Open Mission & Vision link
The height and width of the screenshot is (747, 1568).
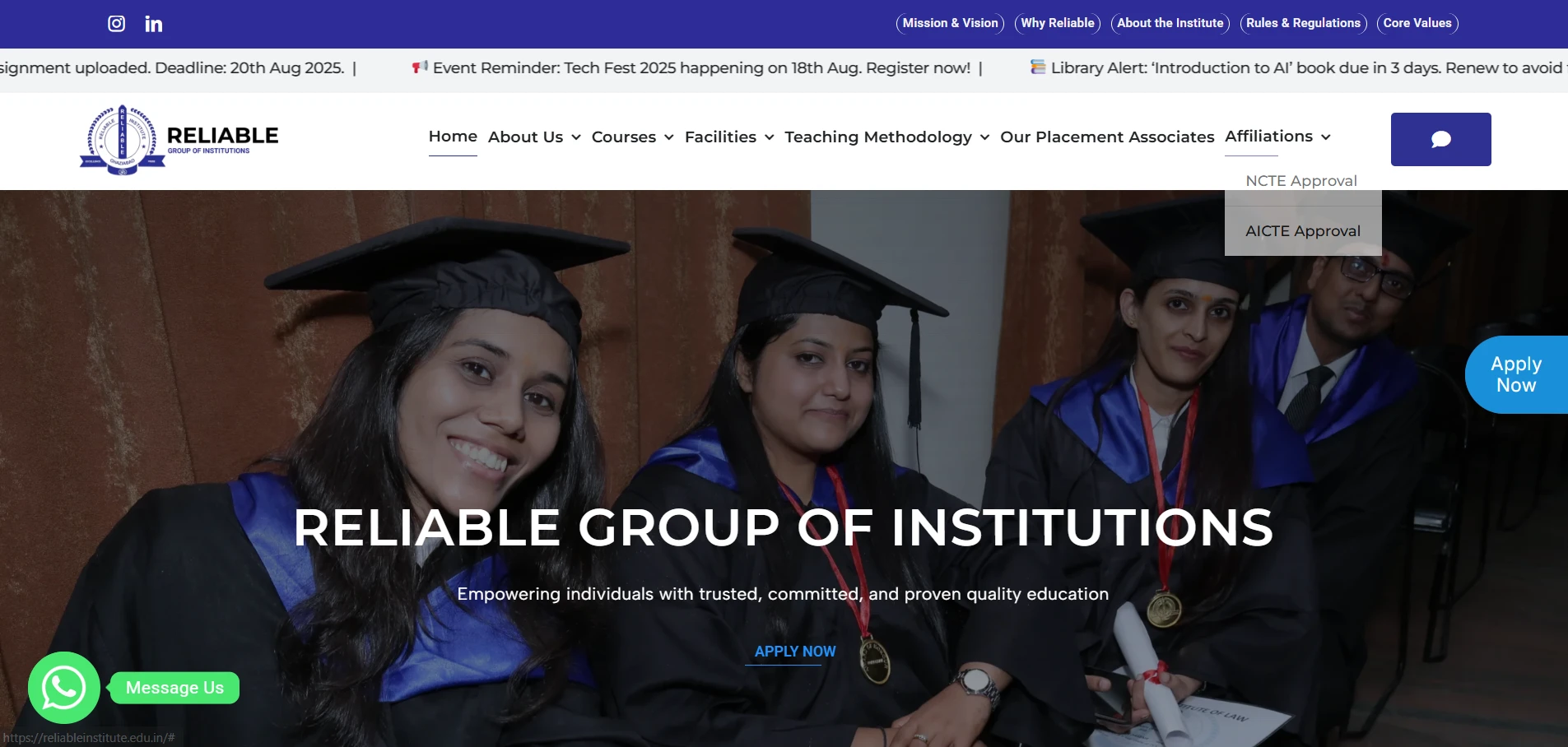click(x=950, y=23)
